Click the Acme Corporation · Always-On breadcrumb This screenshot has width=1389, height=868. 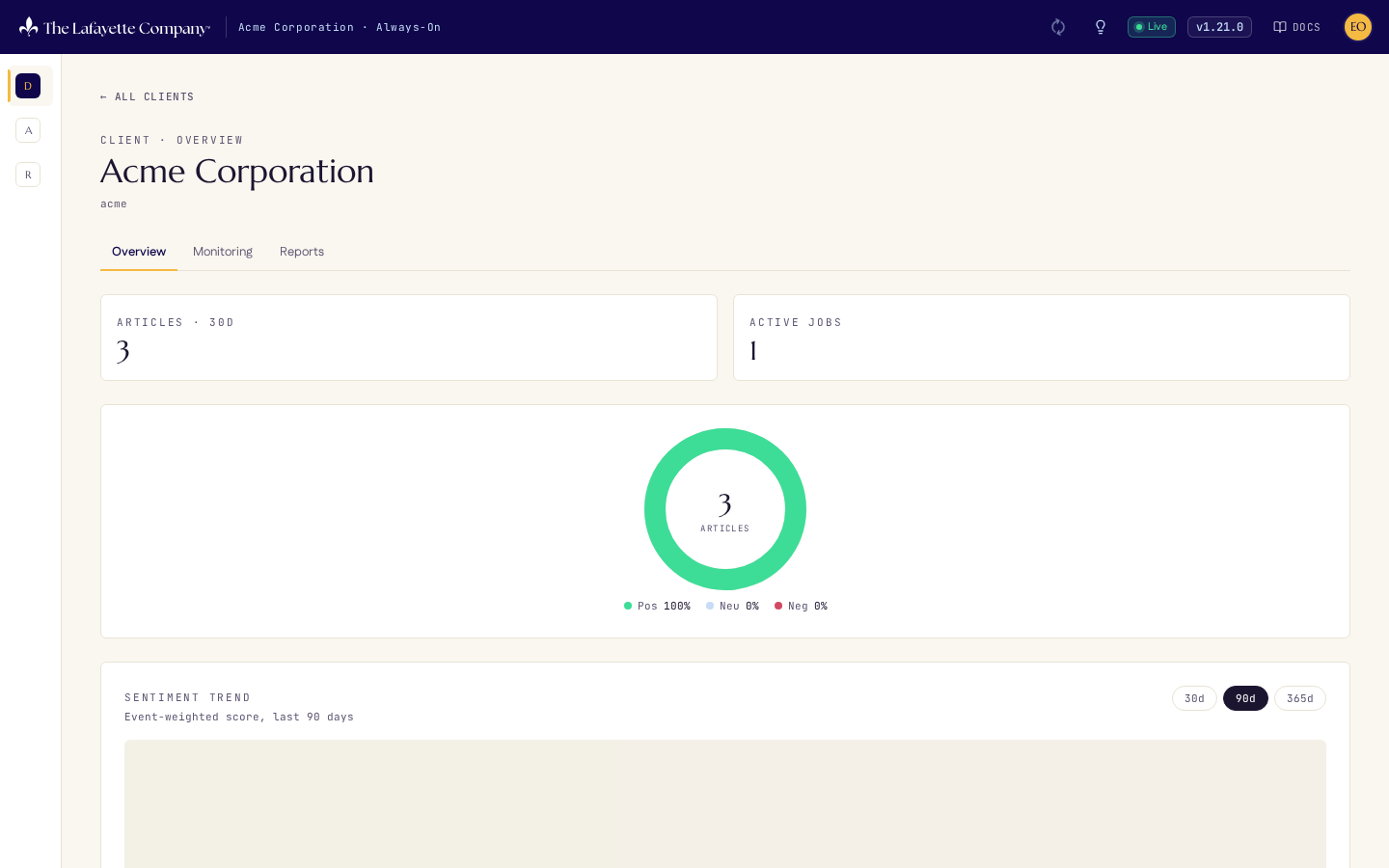[340, 27]
